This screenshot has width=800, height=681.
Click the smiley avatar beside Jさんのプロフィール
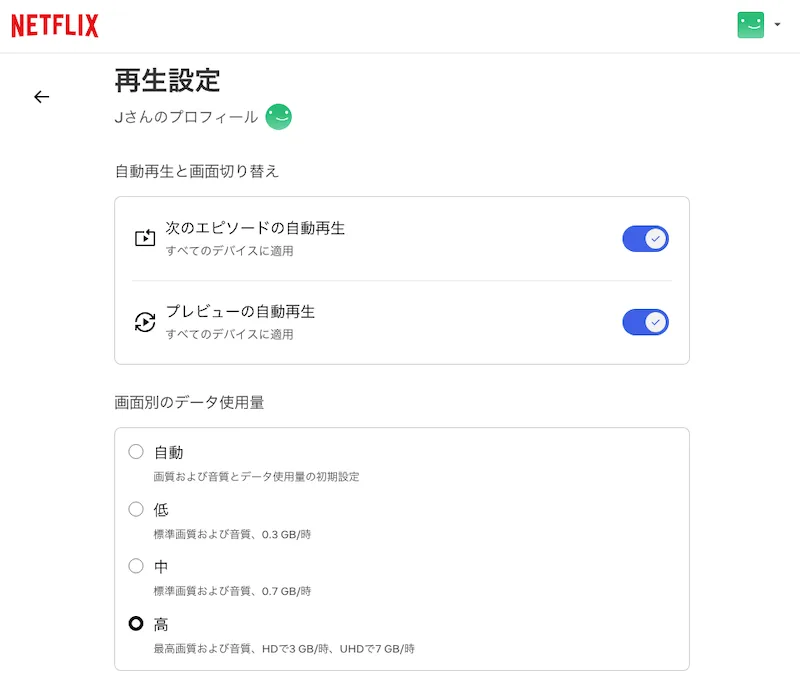pos(279,117)
